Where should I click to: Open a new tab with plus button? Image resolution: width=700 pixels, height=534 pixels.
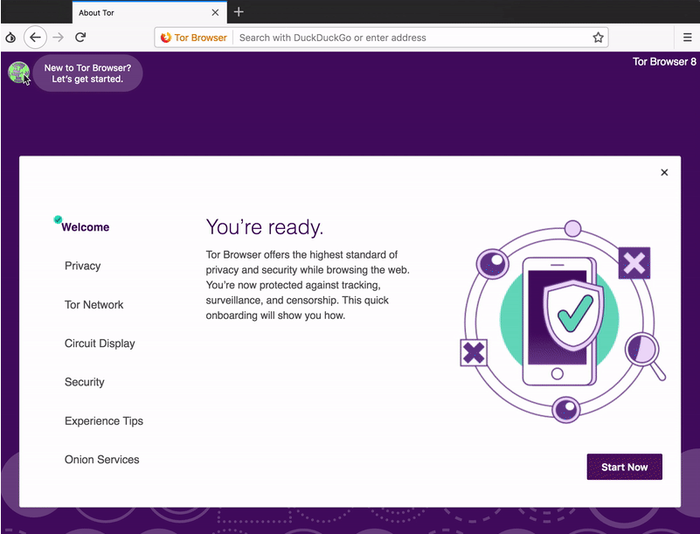pos(239,12)
